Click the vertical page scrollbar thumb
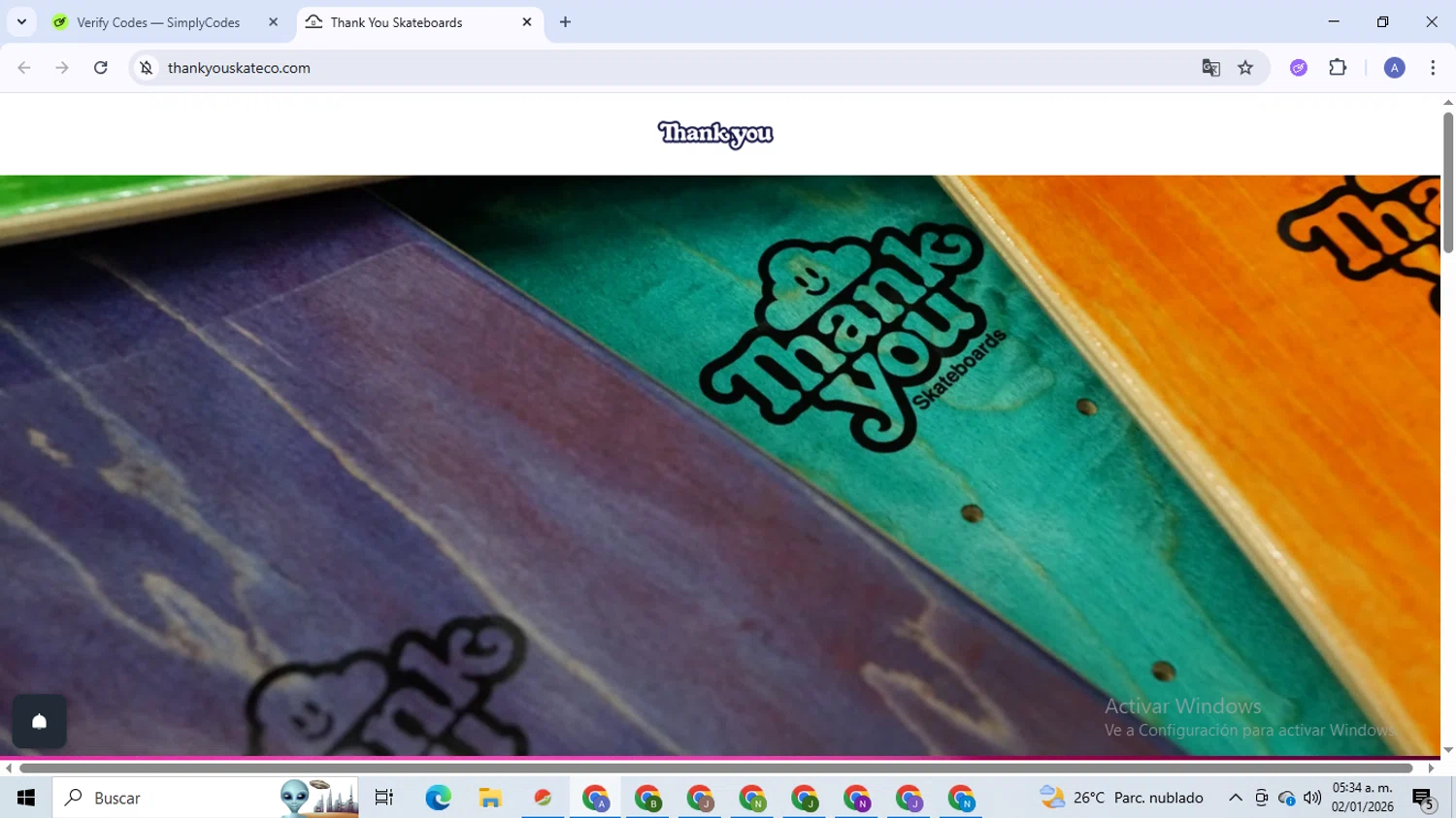Image resolution: width=1456 pixels, height=818 pixels. coord(1448,182)
